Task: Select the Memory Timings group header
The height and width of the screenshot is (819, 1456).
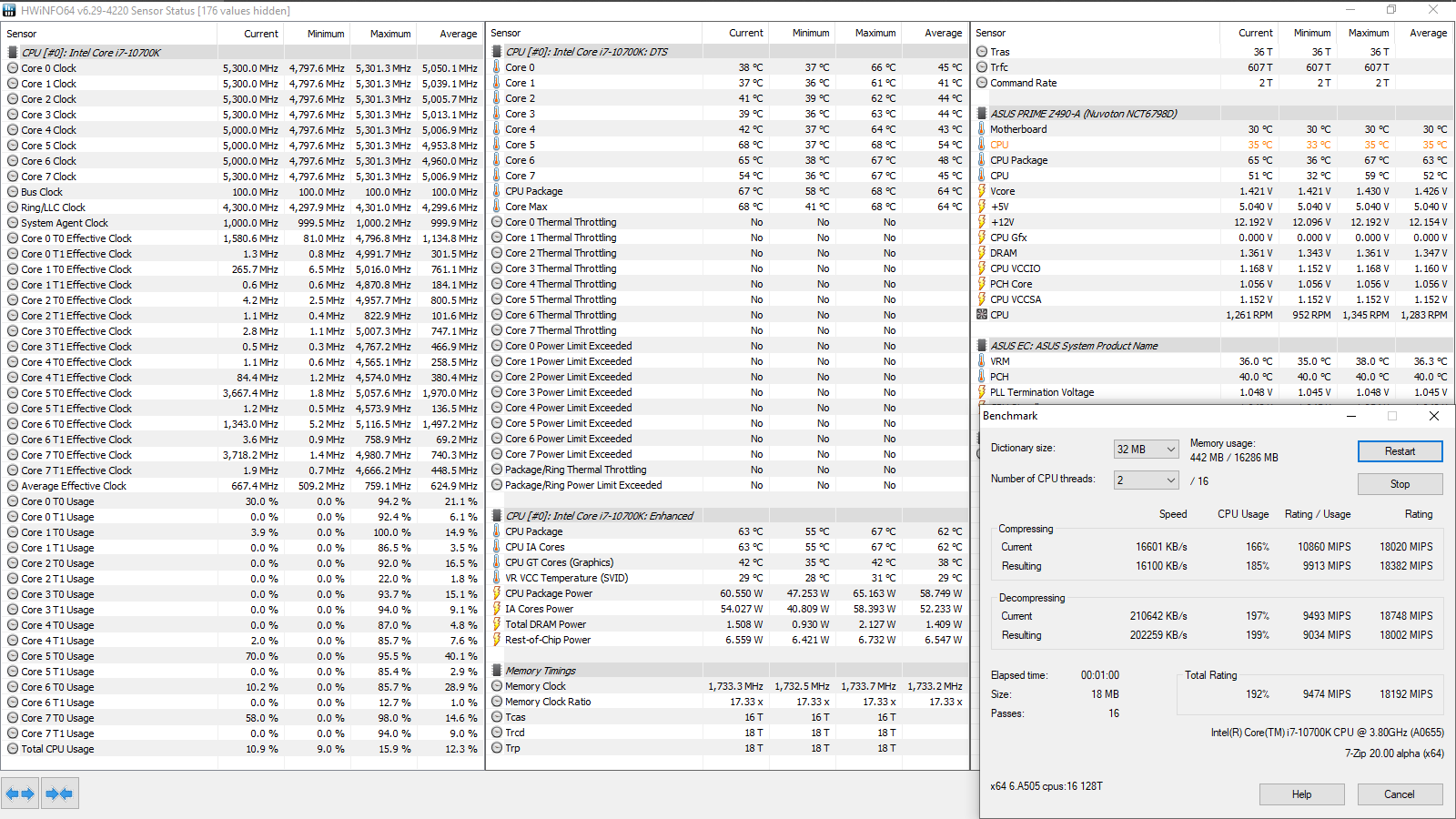Action: 541,671
